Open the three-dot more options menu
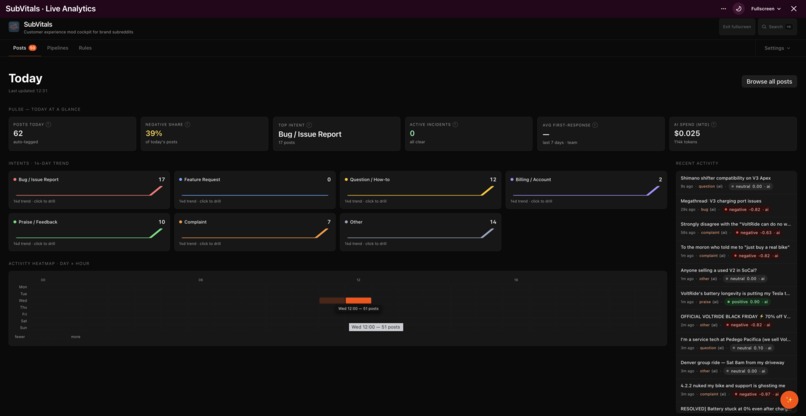This screenshot has width=806, height=416. click(x=723, y=9)
